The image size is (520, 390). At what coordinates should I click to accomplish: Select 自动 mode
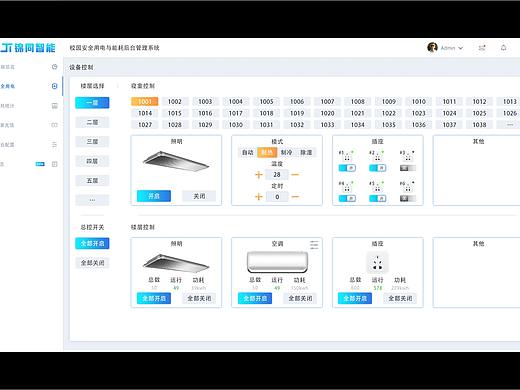tap(248, 153)
